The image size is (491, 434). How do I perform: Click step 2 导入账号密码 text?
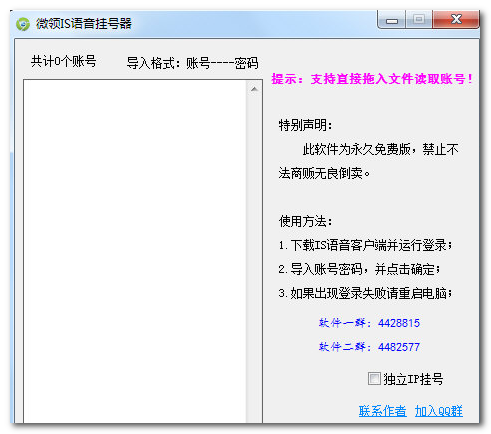tap(359, 269)
